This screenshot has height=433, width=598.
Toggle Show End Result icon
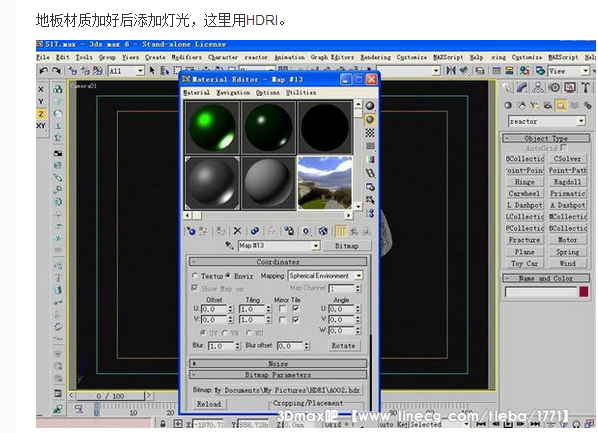click(340, 231)
